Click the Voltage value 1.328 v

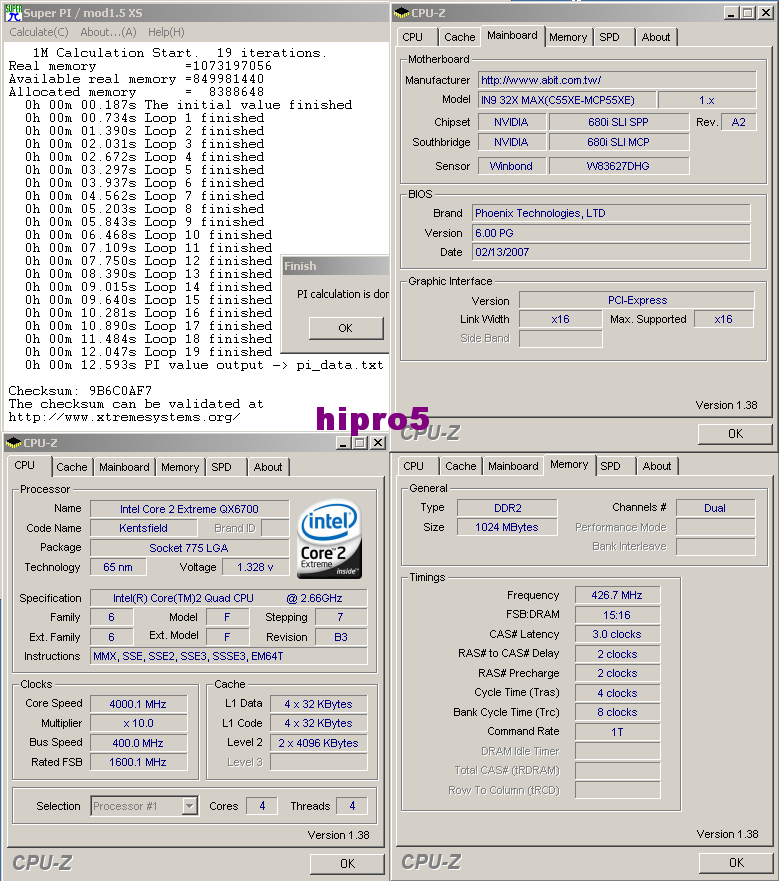(255, 567)
